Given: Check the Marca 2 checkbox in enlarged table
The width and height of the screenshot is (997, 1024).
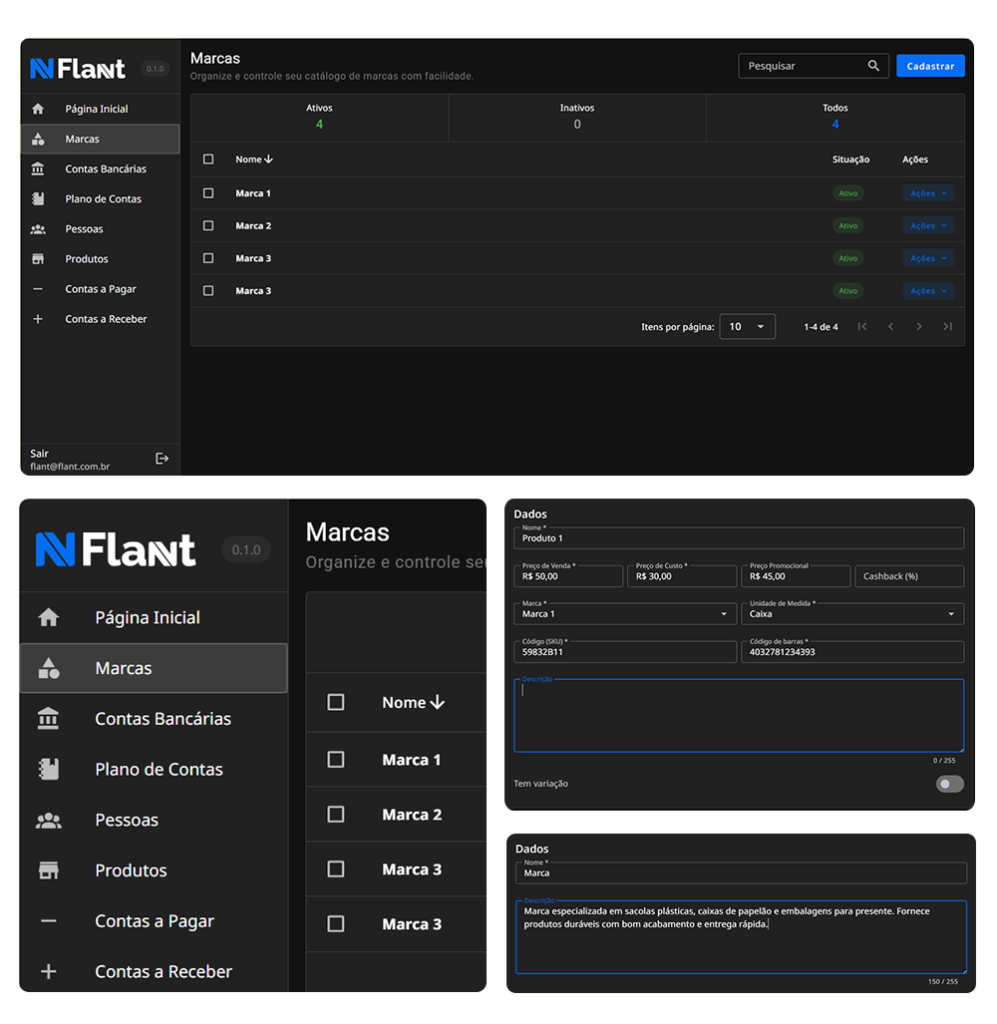Looking at the screenshot, I should (336, 815).
